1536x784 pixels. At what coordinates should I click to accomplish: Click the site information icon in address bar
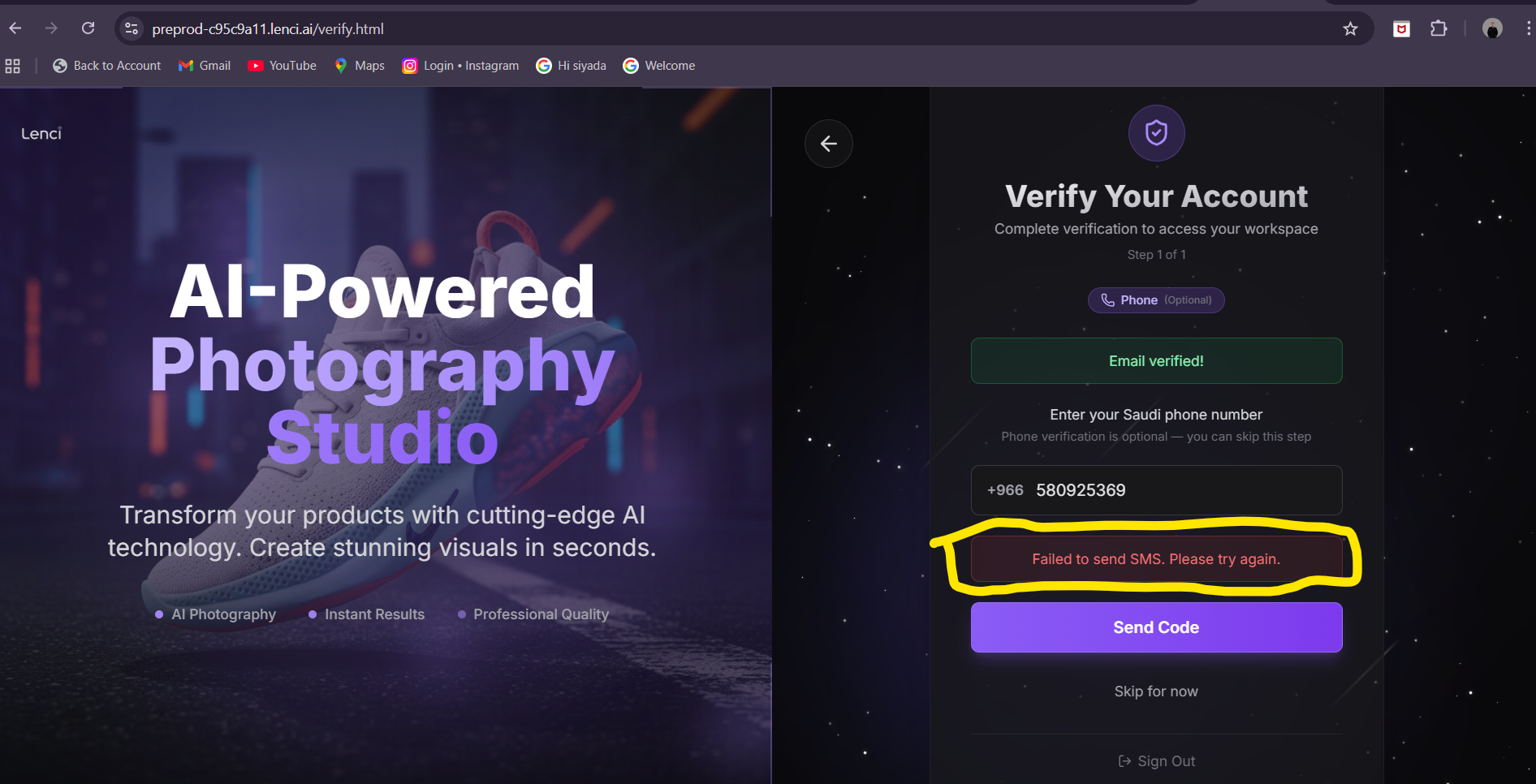coord(131,29)
